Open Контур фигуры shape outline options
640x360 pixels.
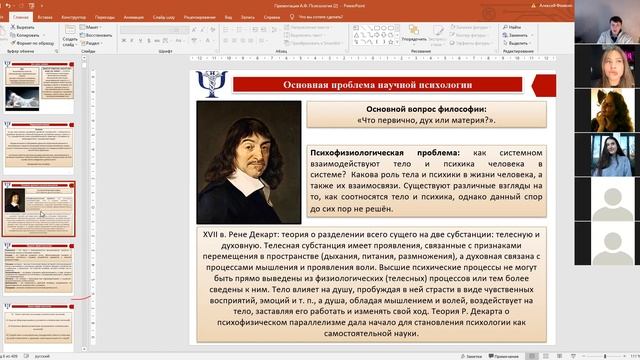click(469, 35)
